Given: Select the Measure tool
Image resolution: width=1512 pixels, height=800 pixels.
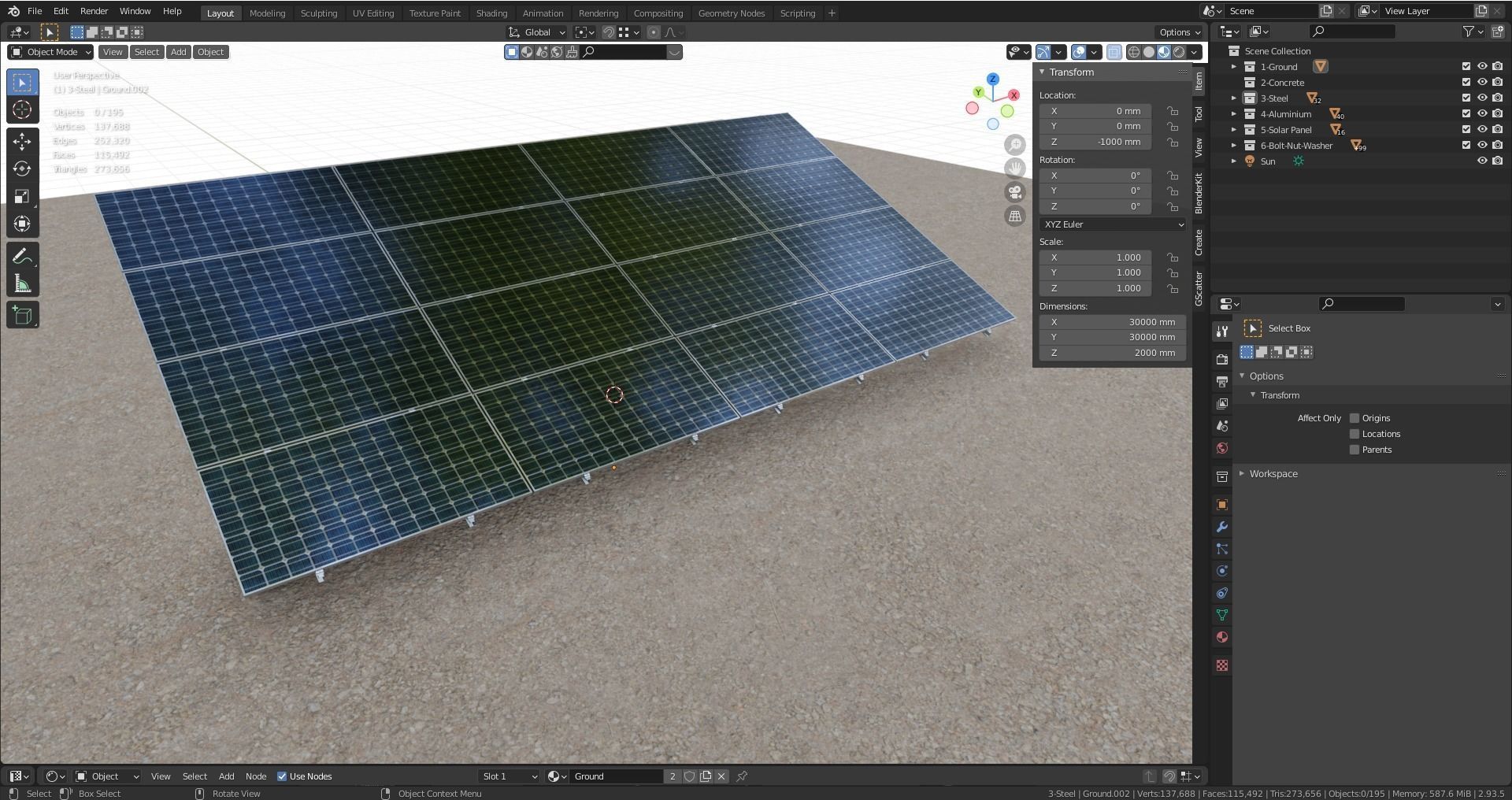Looking at the screenshot, I should [x=22, y=284].
